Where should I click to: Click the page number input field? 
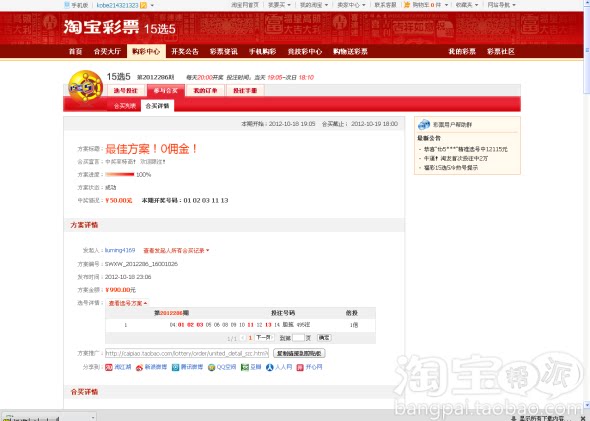pyautogui.click(x=298, y=338)
